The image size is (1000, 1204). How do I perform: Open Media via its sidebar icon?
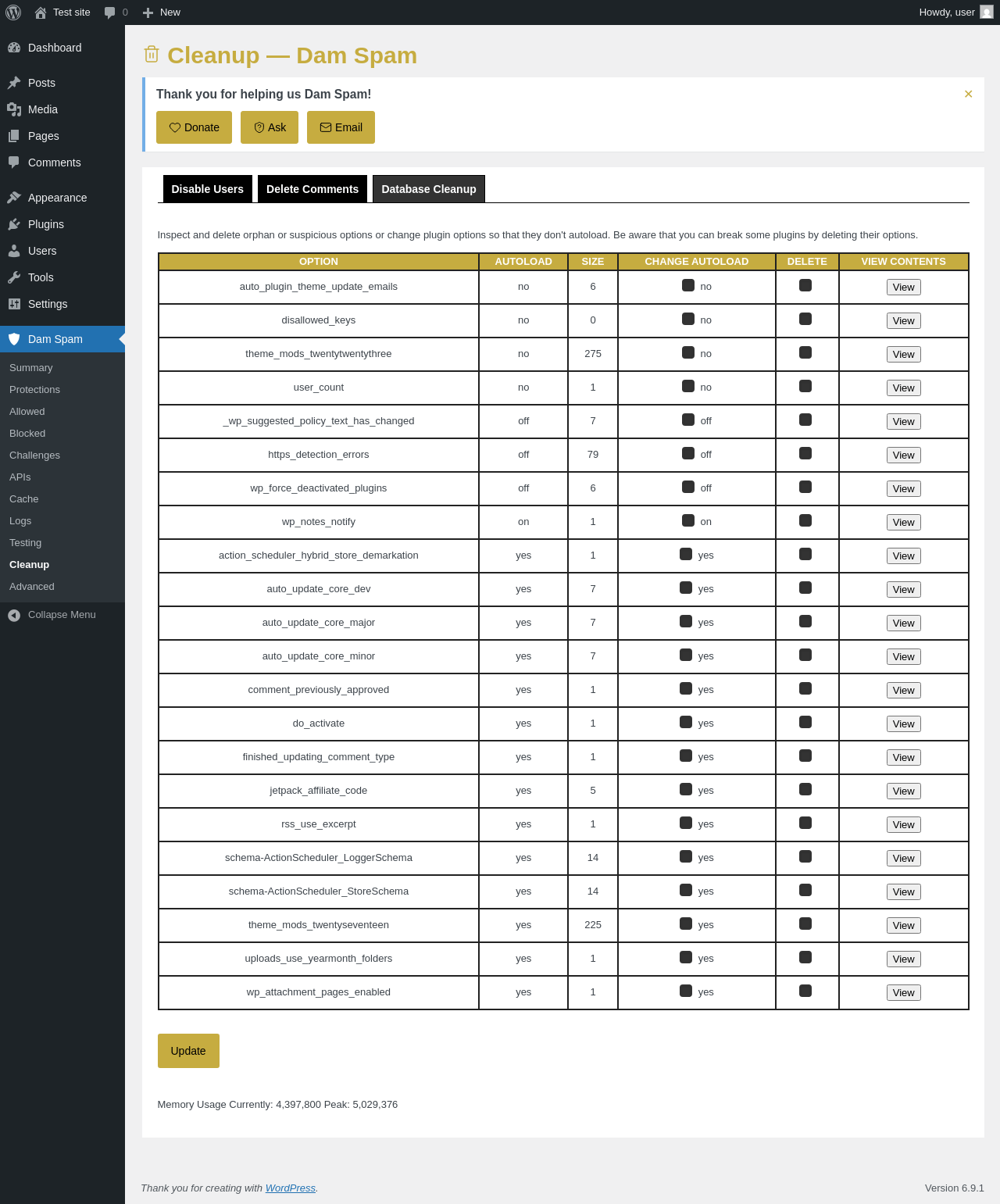point(14,109)
